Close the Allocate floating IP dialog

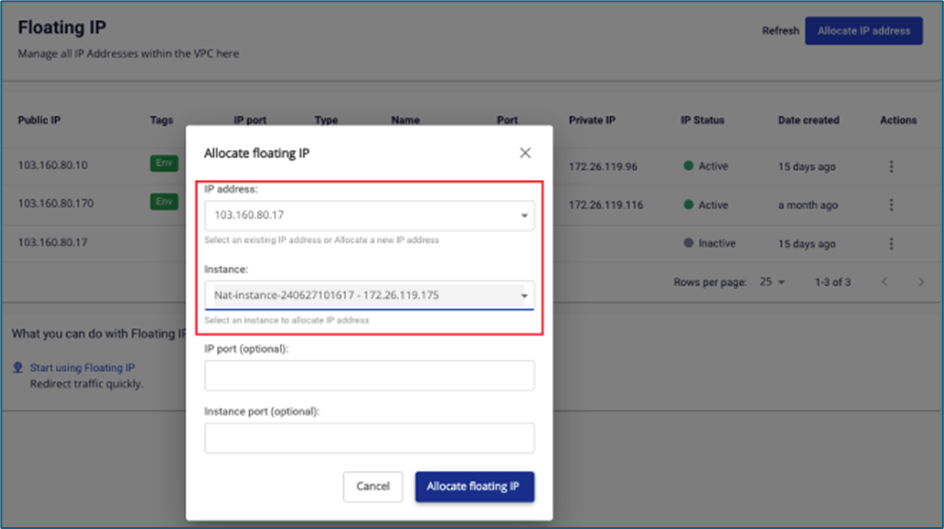pyautogui.click(x=525, y=153)
